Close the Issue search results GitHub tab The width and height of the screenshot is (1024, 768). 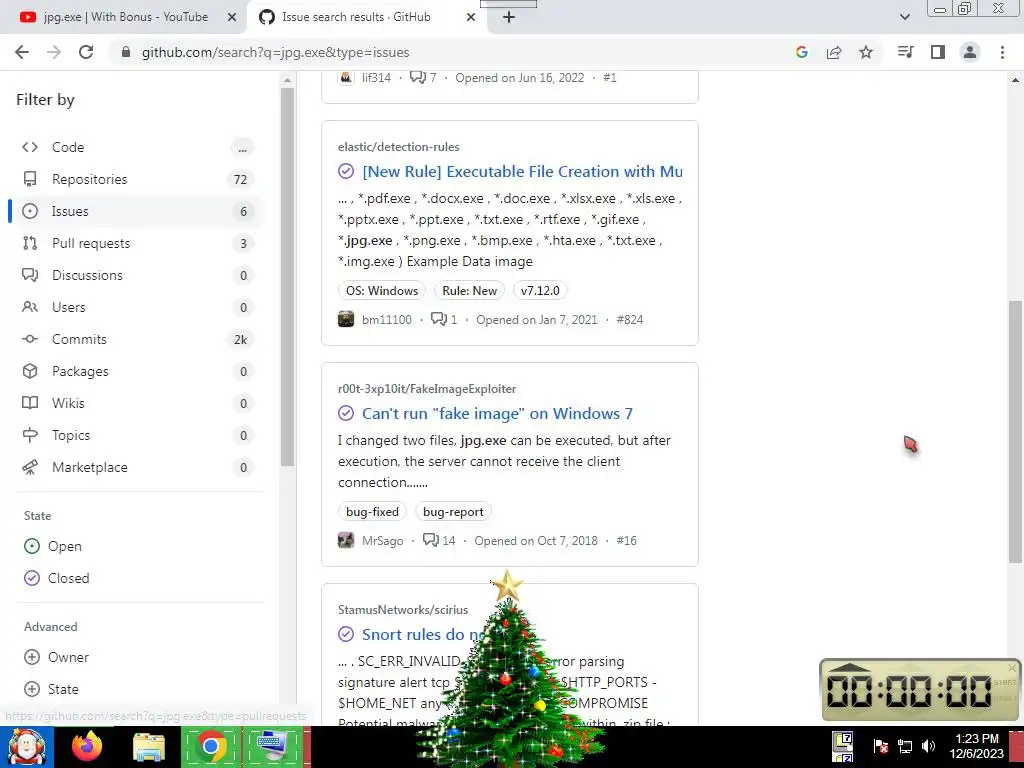(471, 17)
